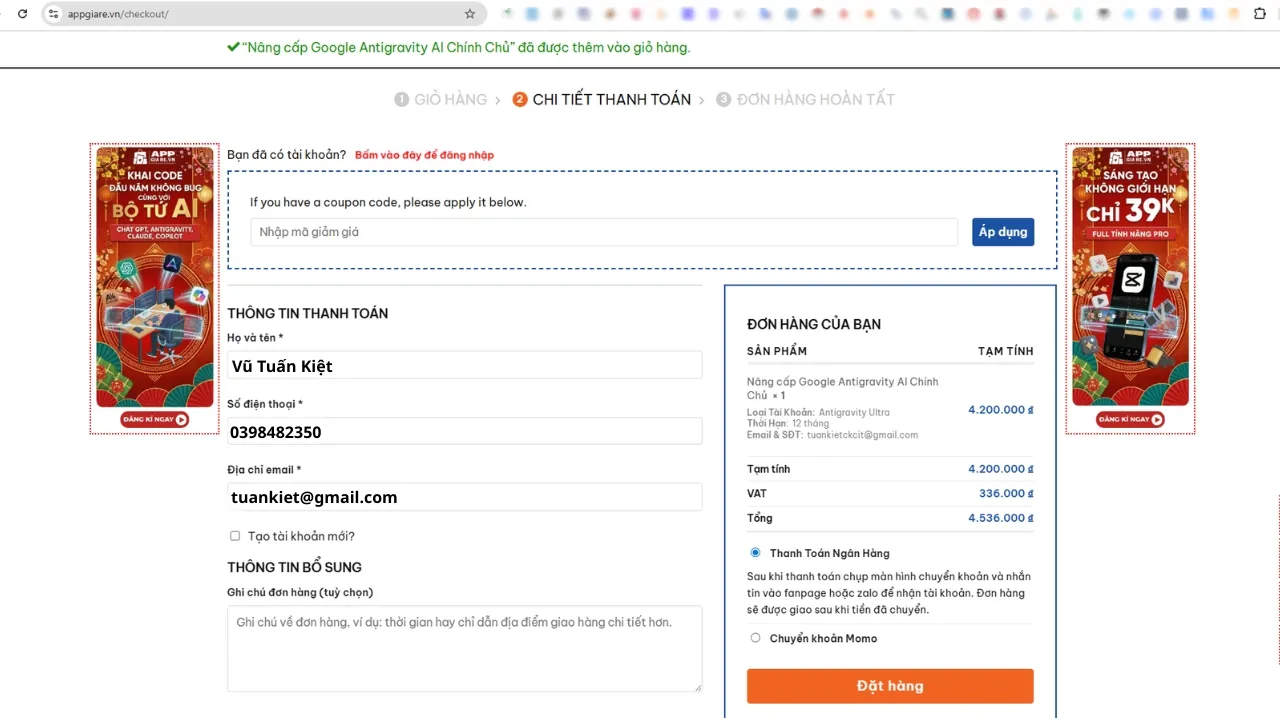This screenshot has width=1280, height=720.
Task: Click the orange Đặt hàng button
Action: click(889, 686)
